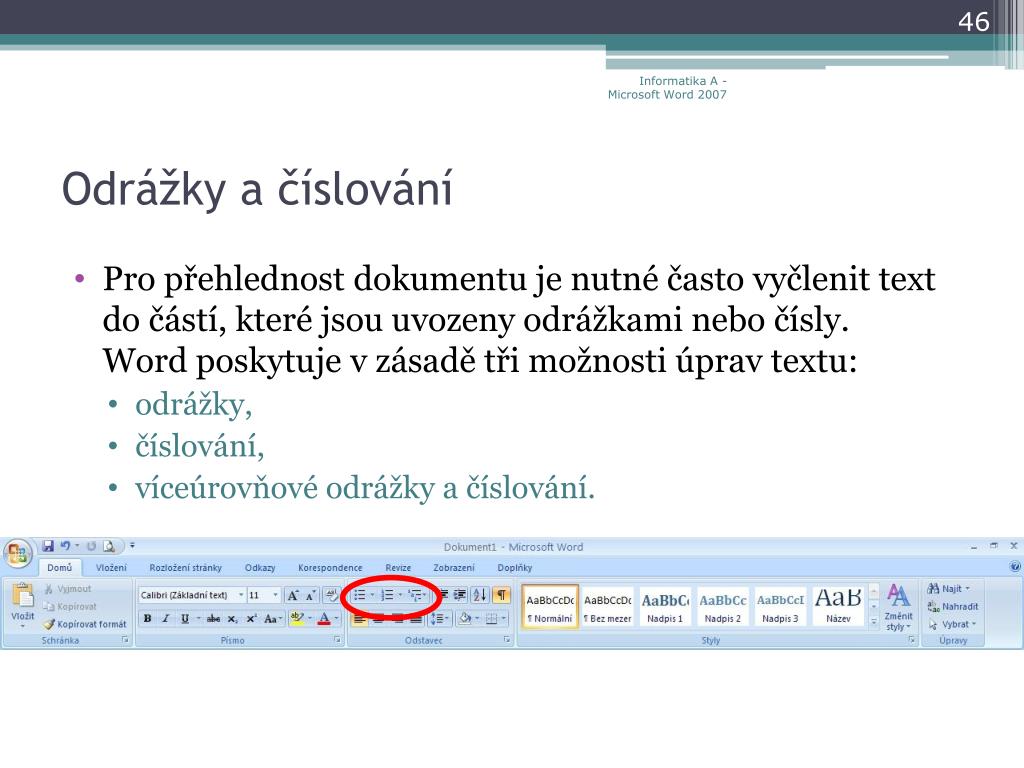Viewport: 1024px width, 768px height.
Task: Apply subscript formatting x₂
Action: (232, 619)
